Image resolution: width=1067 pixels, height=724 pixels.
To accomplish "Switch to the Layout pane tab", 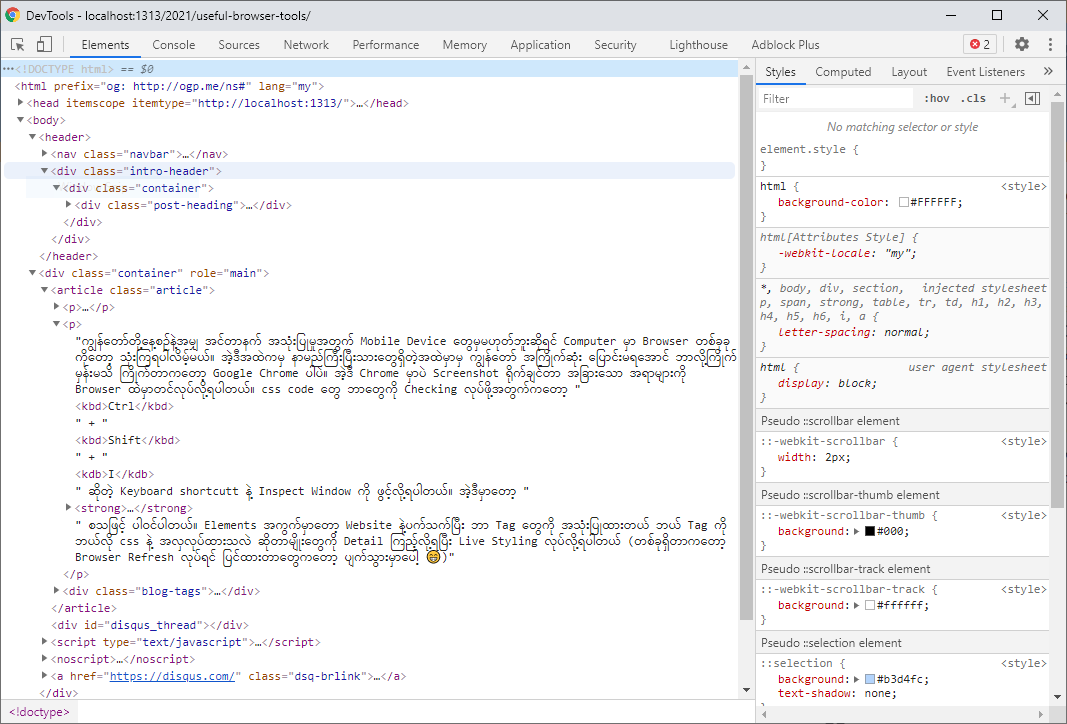I will click(909, 71).
